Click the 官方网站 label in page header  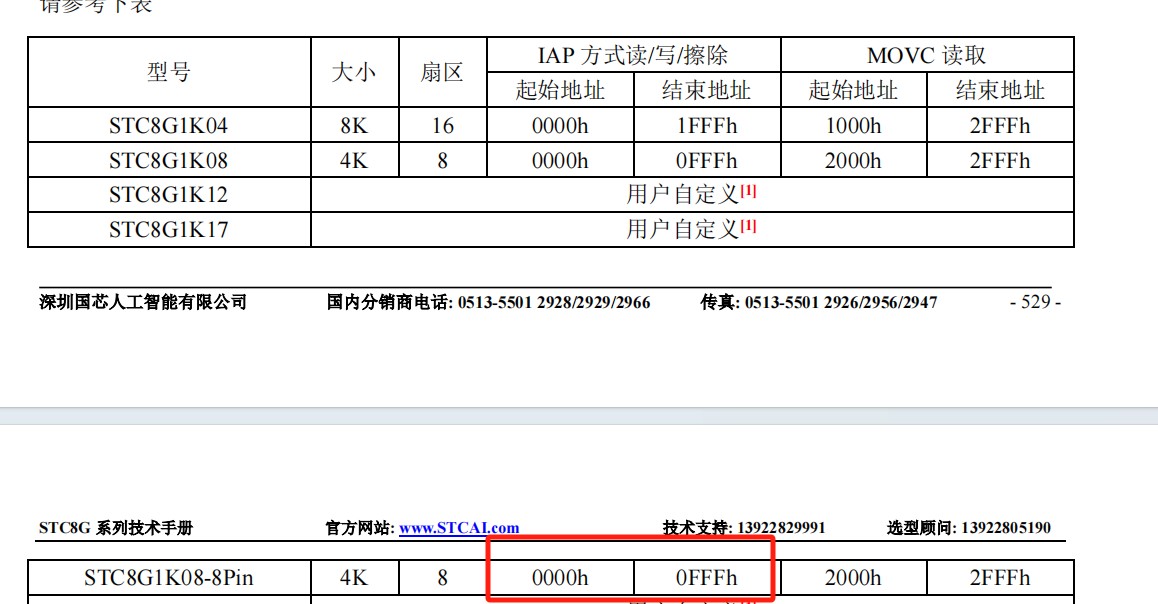tap(360, 528)
